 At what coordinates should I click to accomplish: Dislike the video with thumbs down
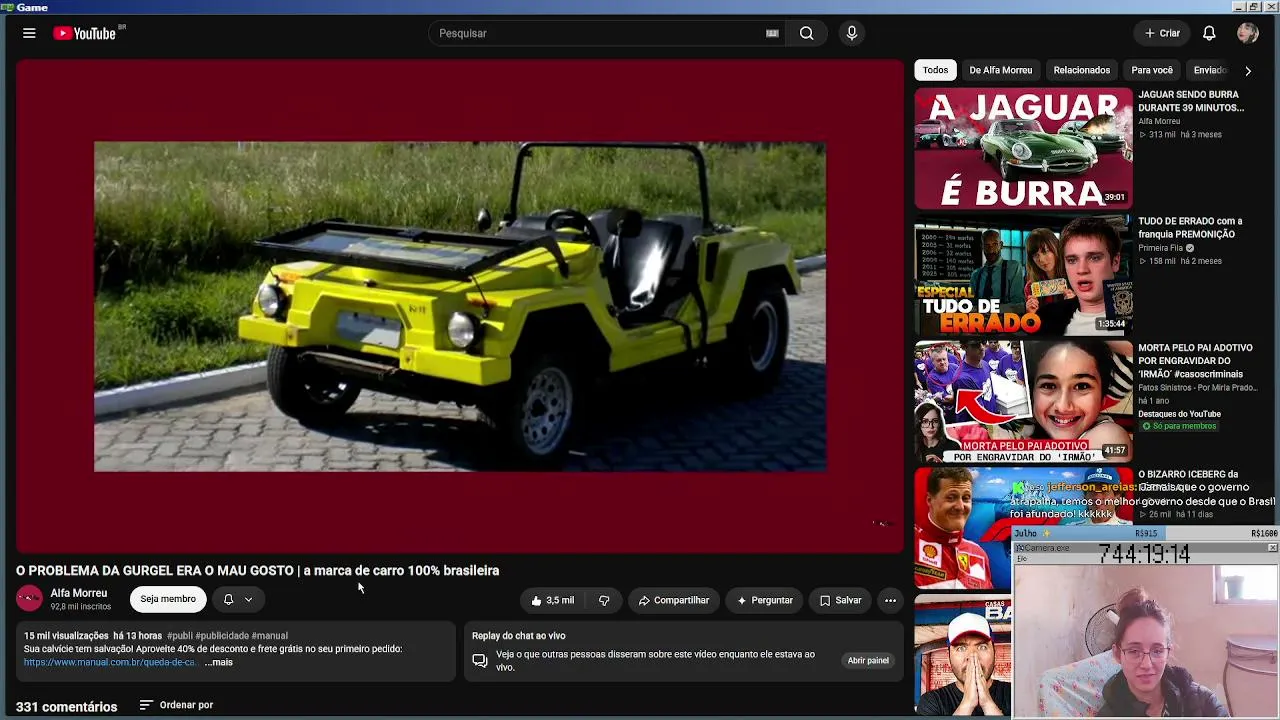[x=604, y=600]
